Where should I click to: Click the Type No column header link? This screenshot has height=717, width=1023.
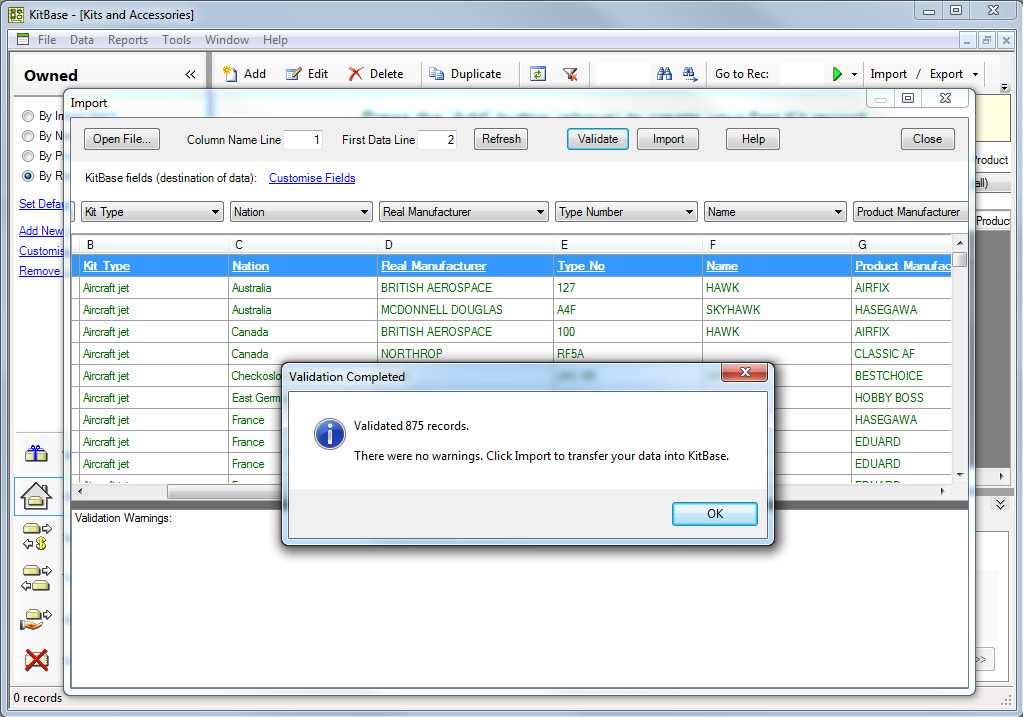click(581, 266)
